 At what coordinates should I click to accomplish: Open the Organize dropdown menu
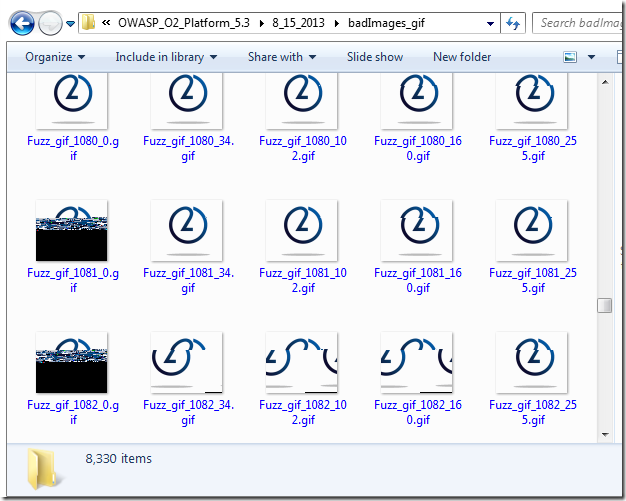click(x=54, y=57)
